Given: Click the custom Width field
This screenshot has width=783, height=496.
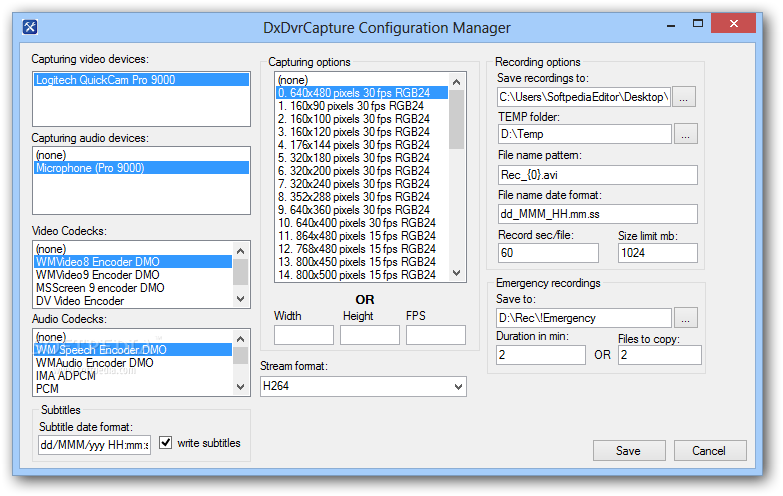Looking at the screenshot, I should coord(304,335).
